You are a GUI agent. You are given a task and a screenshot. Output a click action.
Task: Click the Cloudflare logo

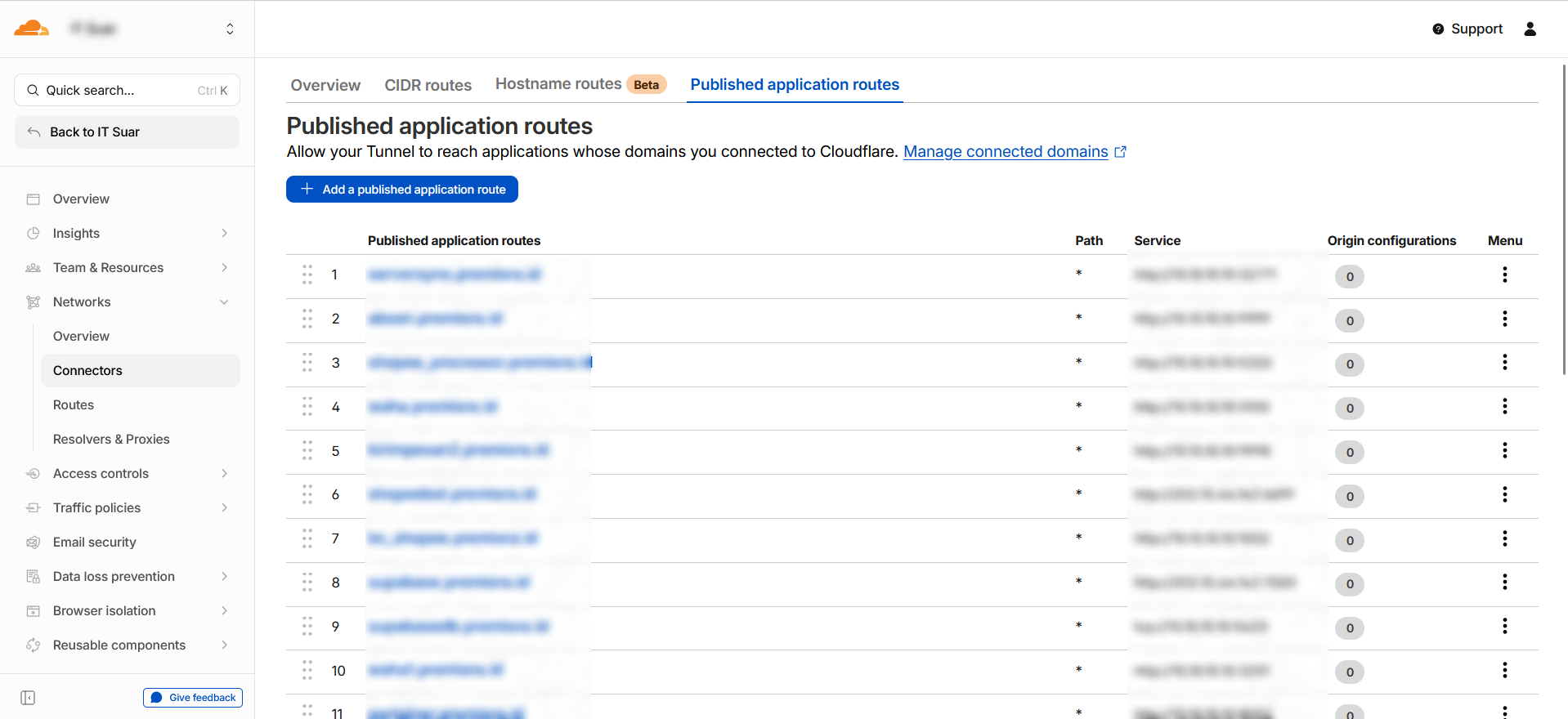[x=31, y=29]
